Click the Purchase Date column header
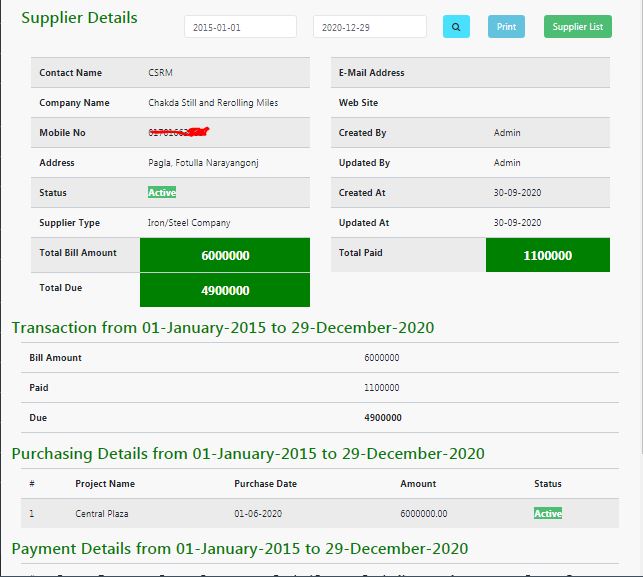The width and height of the screenshot is (643, 577). [x=265, y=483]
